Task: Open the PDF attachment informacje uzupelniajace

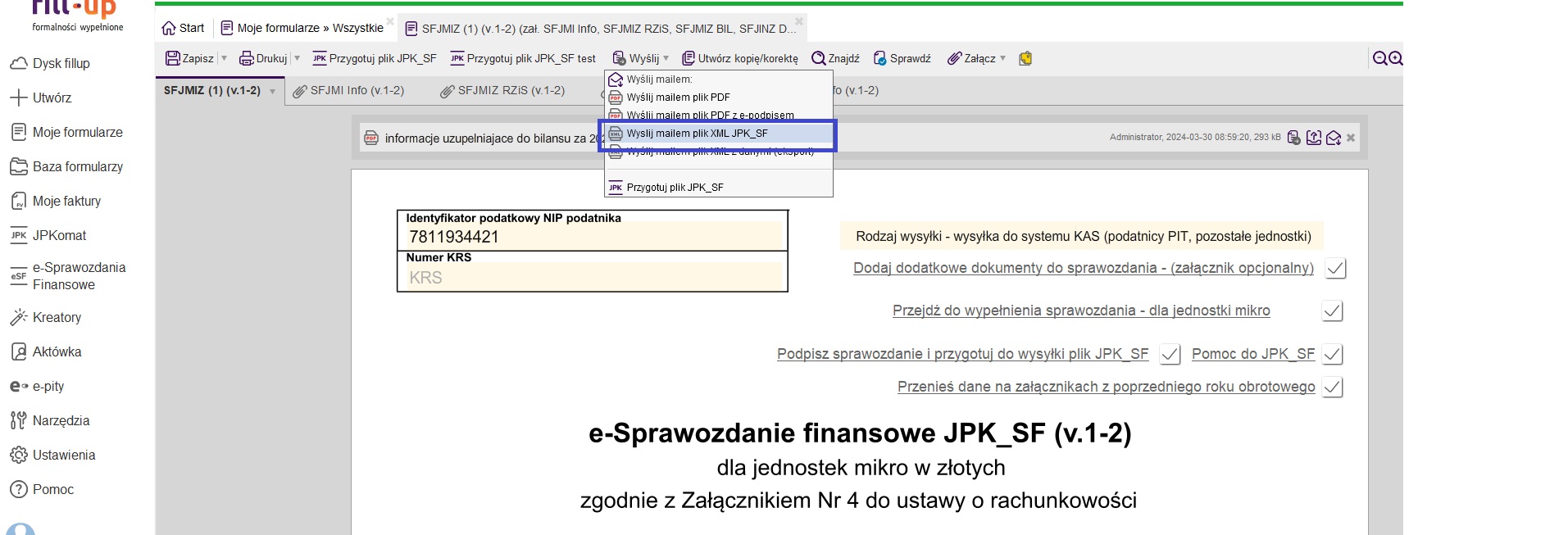Action: [x=483, y=138]
